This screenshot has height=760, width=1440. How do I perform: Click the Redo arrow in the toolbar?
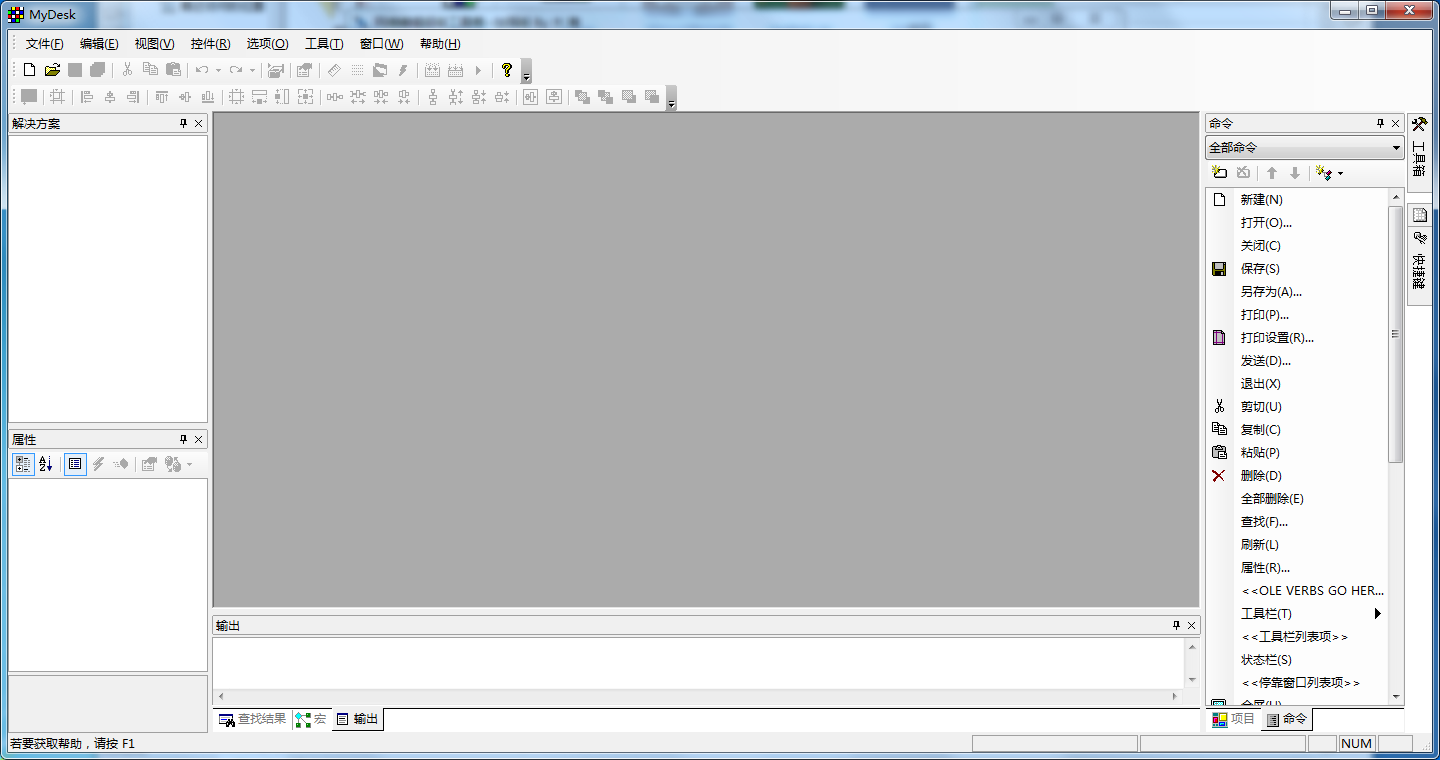(236, 70)
